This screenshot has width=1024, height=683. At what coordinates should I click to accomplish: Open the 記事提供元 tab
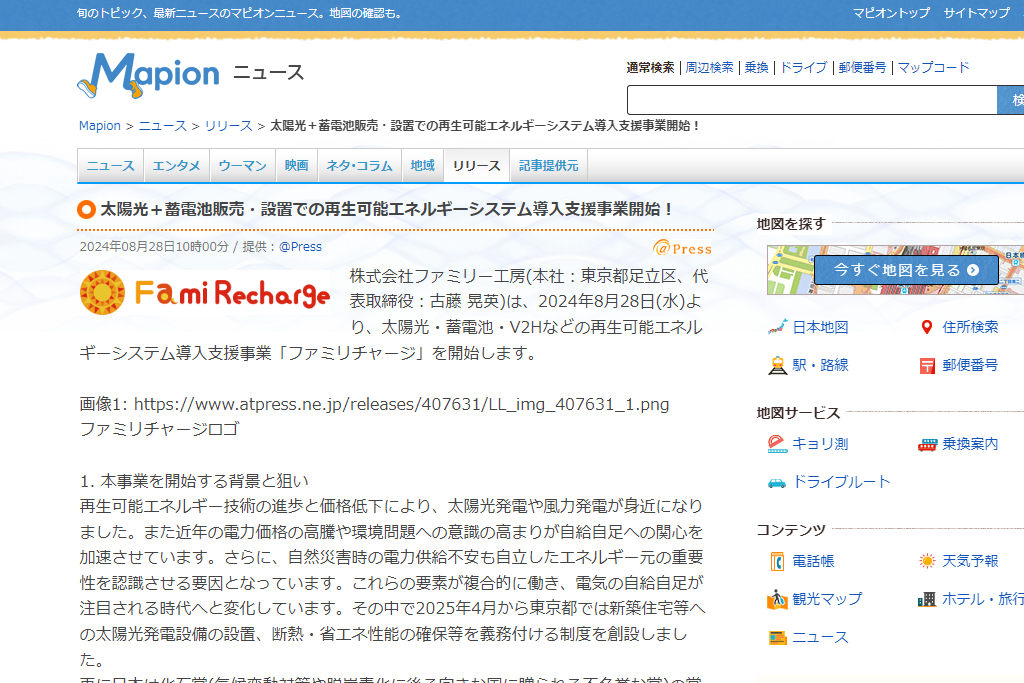click(x=549, y=166)
